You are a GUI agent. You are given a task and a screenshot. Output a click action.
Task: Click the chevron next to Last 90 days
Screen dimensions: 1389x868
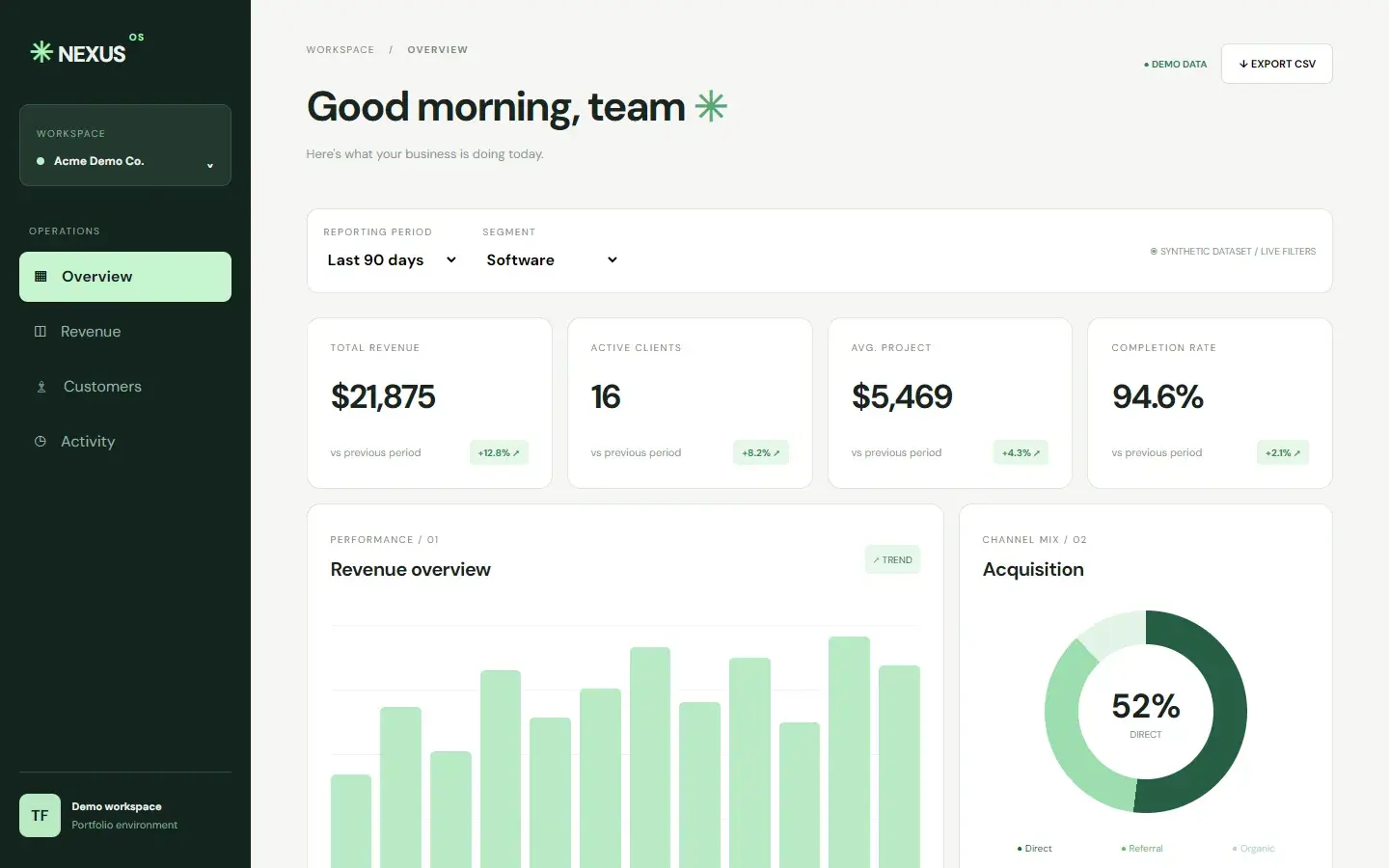(x=450, y=260)
